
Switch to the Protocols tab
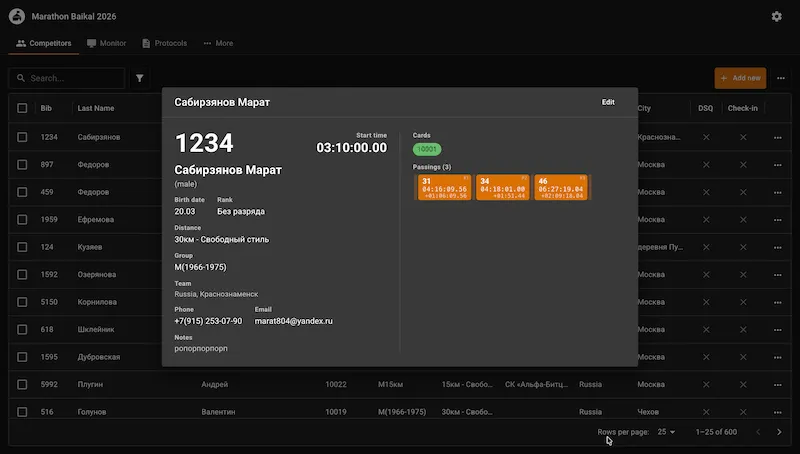click(x=164, y=43)
